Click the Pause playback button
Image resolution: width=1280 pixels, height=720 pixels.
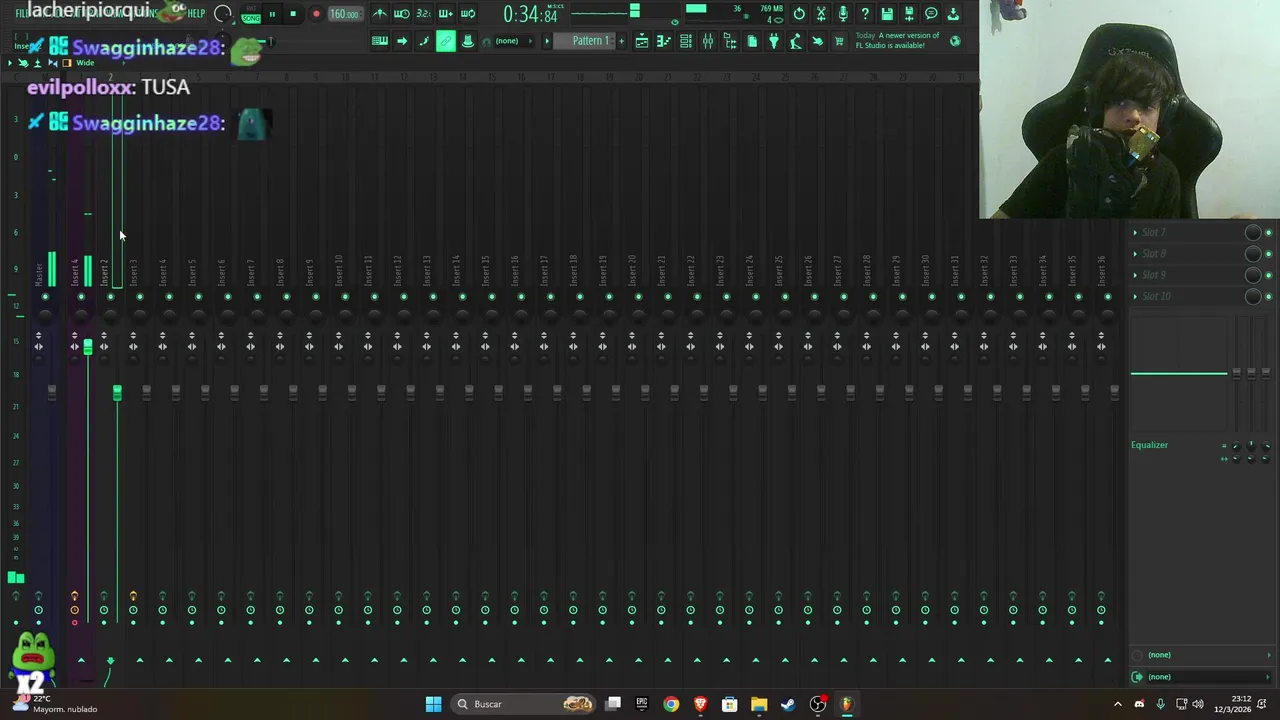click(272, 14)
